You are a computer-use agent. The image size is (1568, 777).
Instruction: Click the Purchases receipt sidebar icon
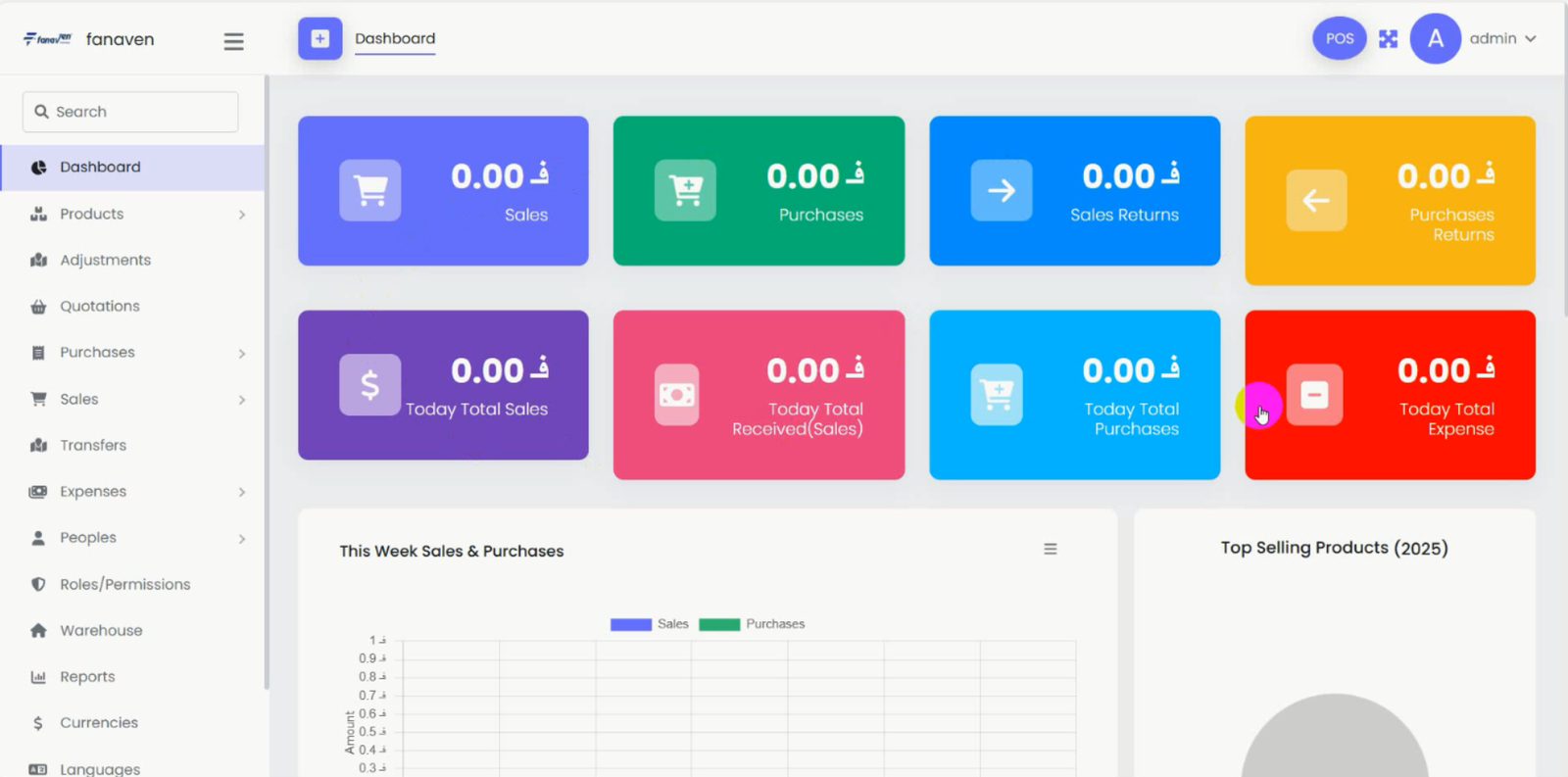coord(38,353)
